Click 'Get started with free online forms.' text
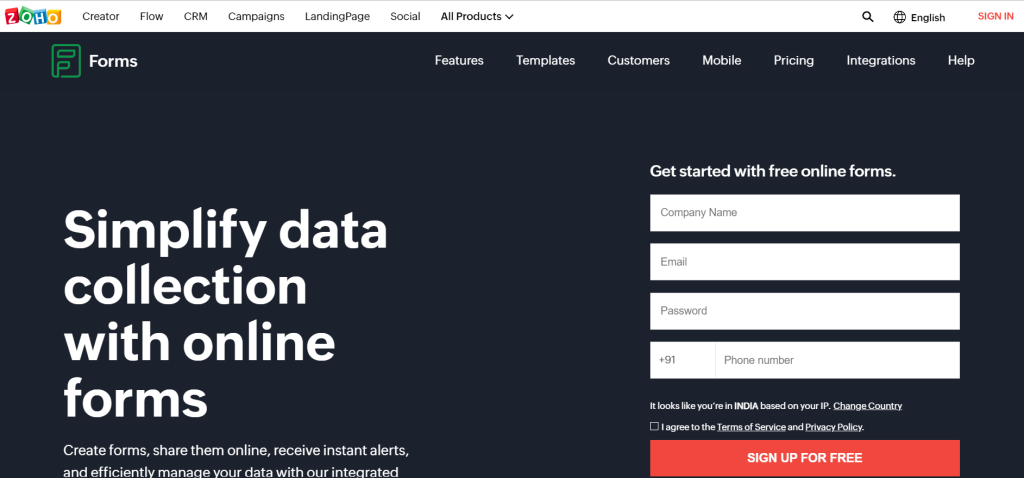The width and height of the screenshot is (1024, 478). pyautogui.click(x=773, y=172)
